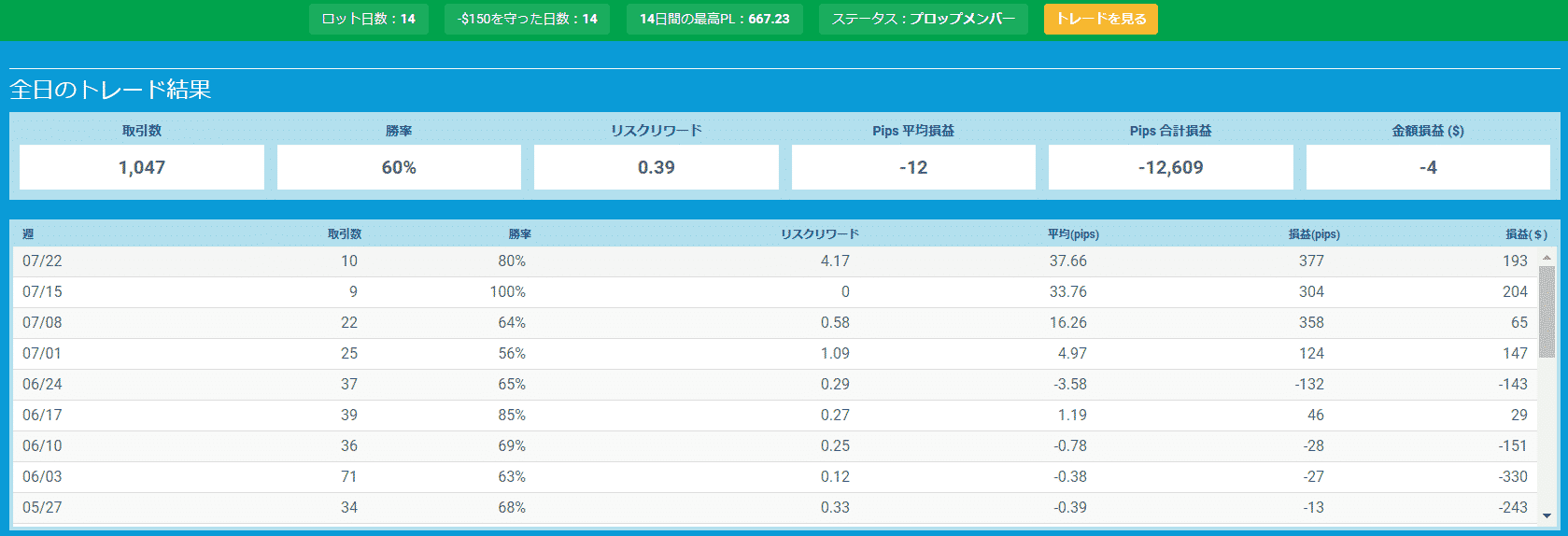Screen dimensions: 1568x536
Task: Click the 損益($) column header
Action: (x=1525, y=233)
